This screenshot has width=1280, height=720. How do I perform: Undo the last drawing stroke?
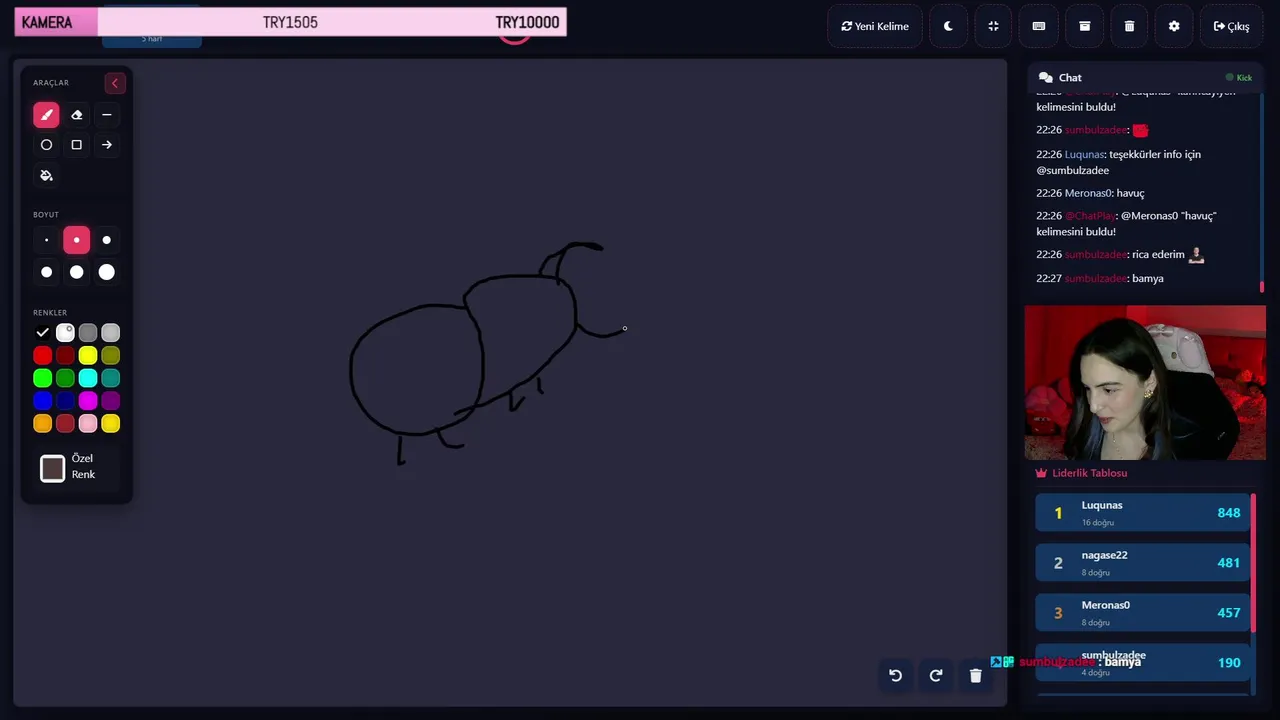[x=895, y=675]
